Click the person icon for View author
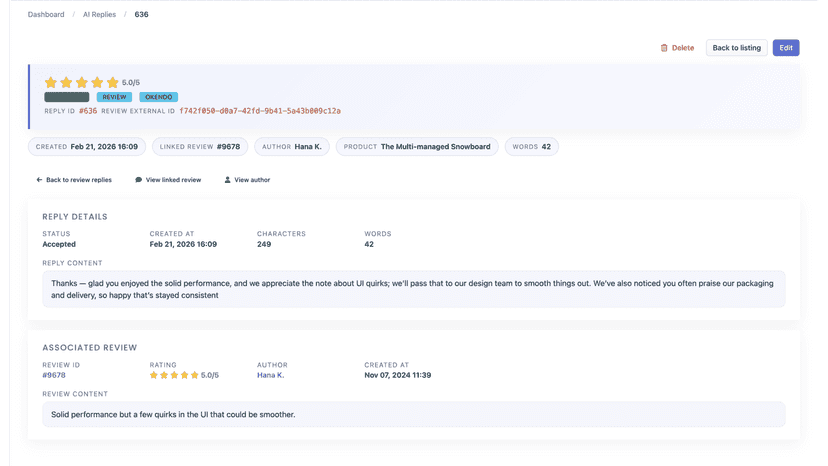 coord(228,180)
